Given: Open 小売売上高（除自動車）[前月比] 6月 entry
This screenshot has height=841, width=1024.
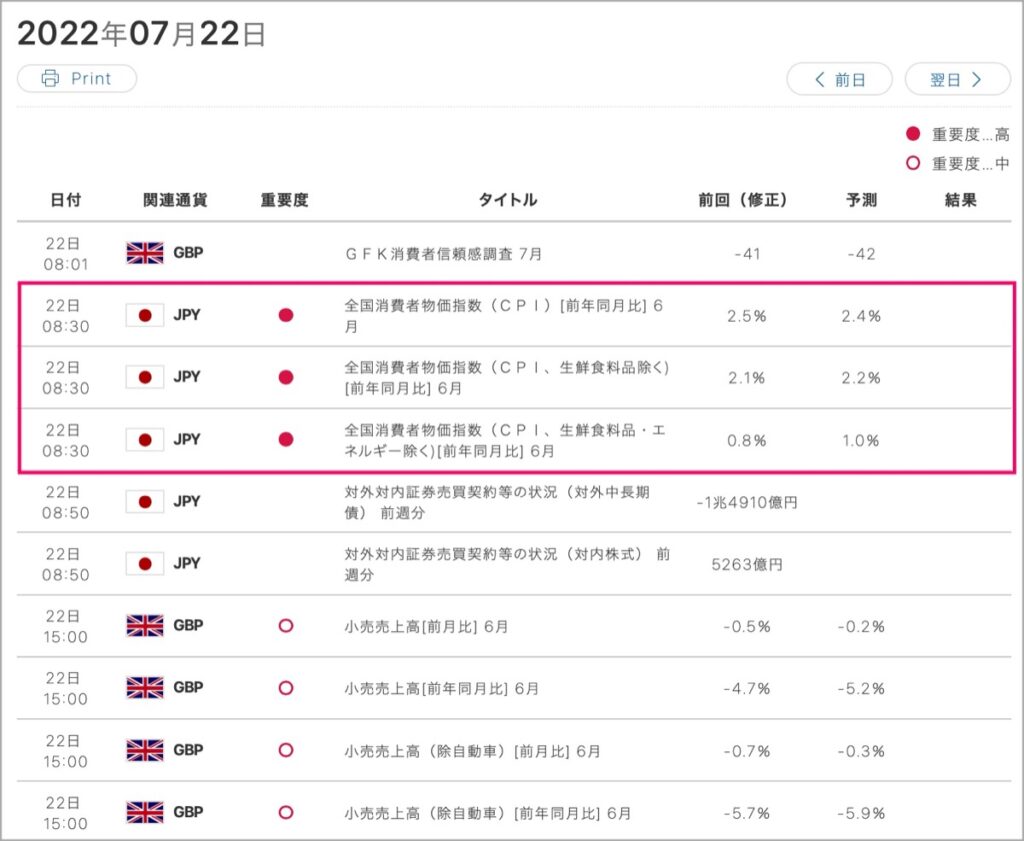Looking at the screenshot, I should tap(472, 751).
